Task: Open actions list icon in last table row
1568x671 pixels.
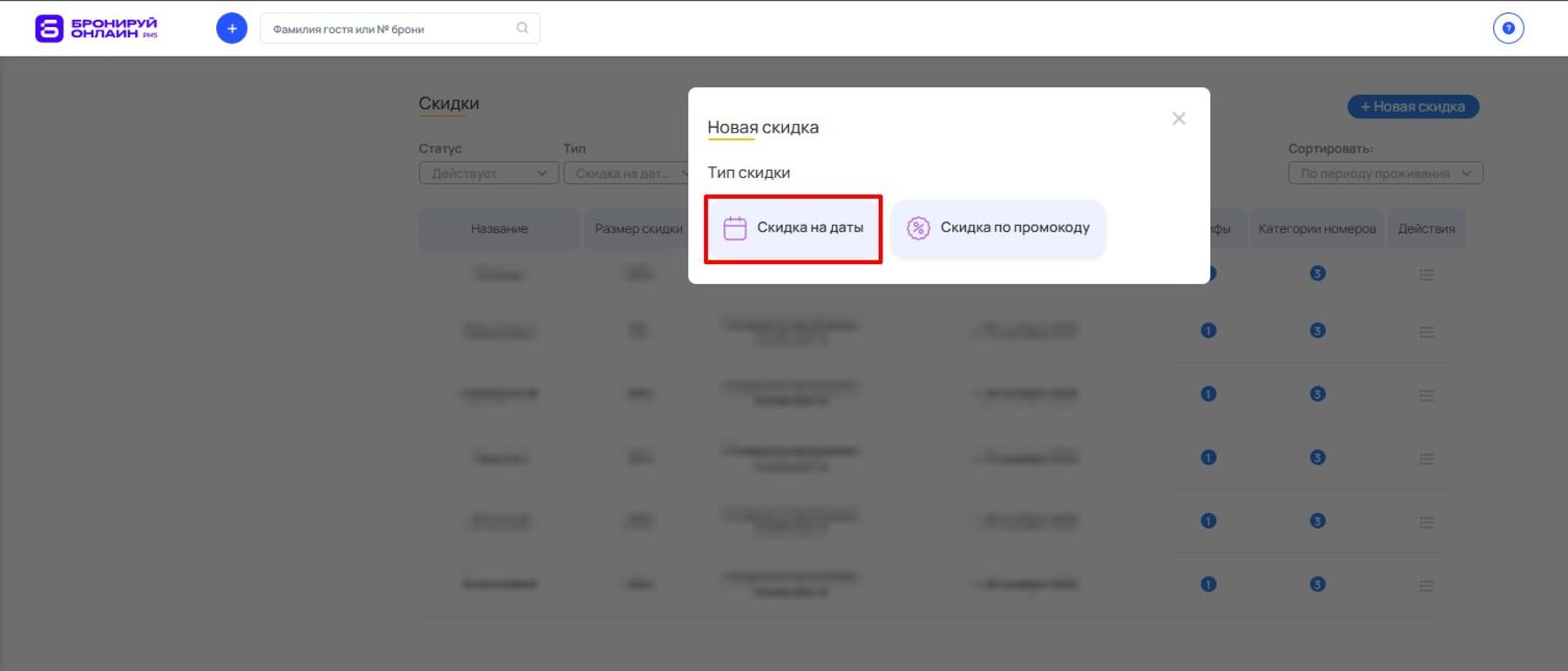Action: coord(1425,586)
